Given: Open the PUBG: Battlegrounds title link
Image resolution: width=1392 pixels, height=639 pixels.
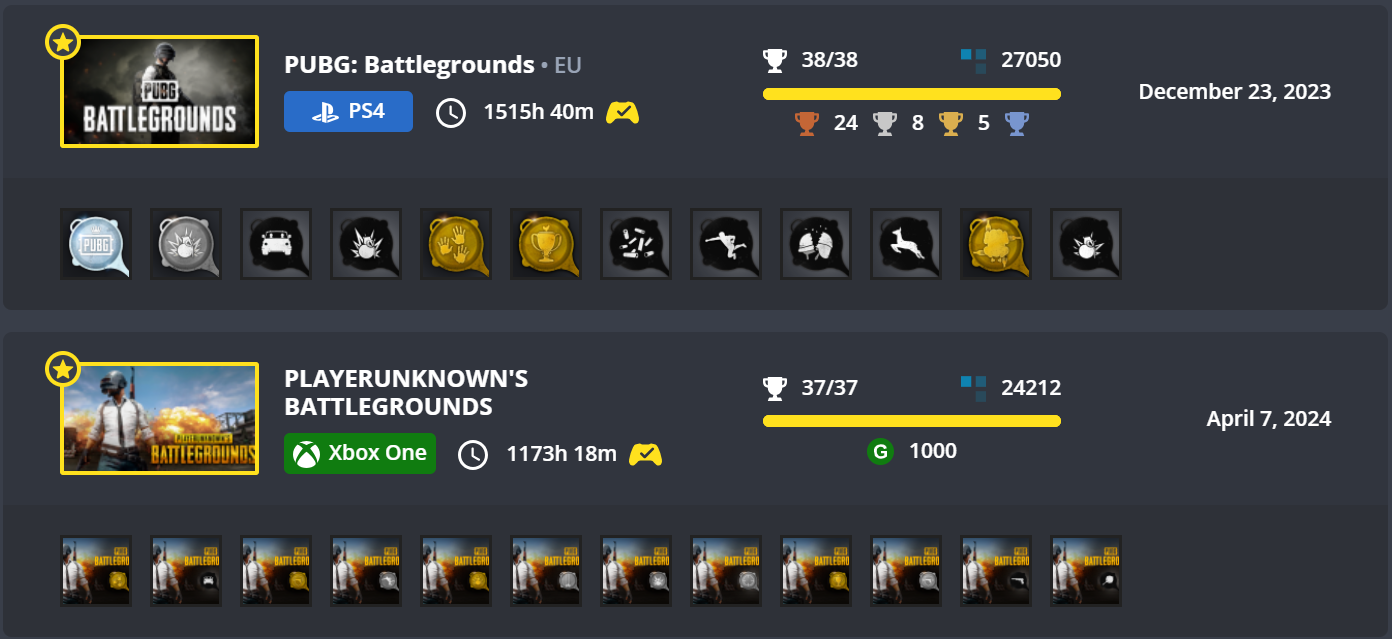Looking at the screenshot, I should point(409,65).
